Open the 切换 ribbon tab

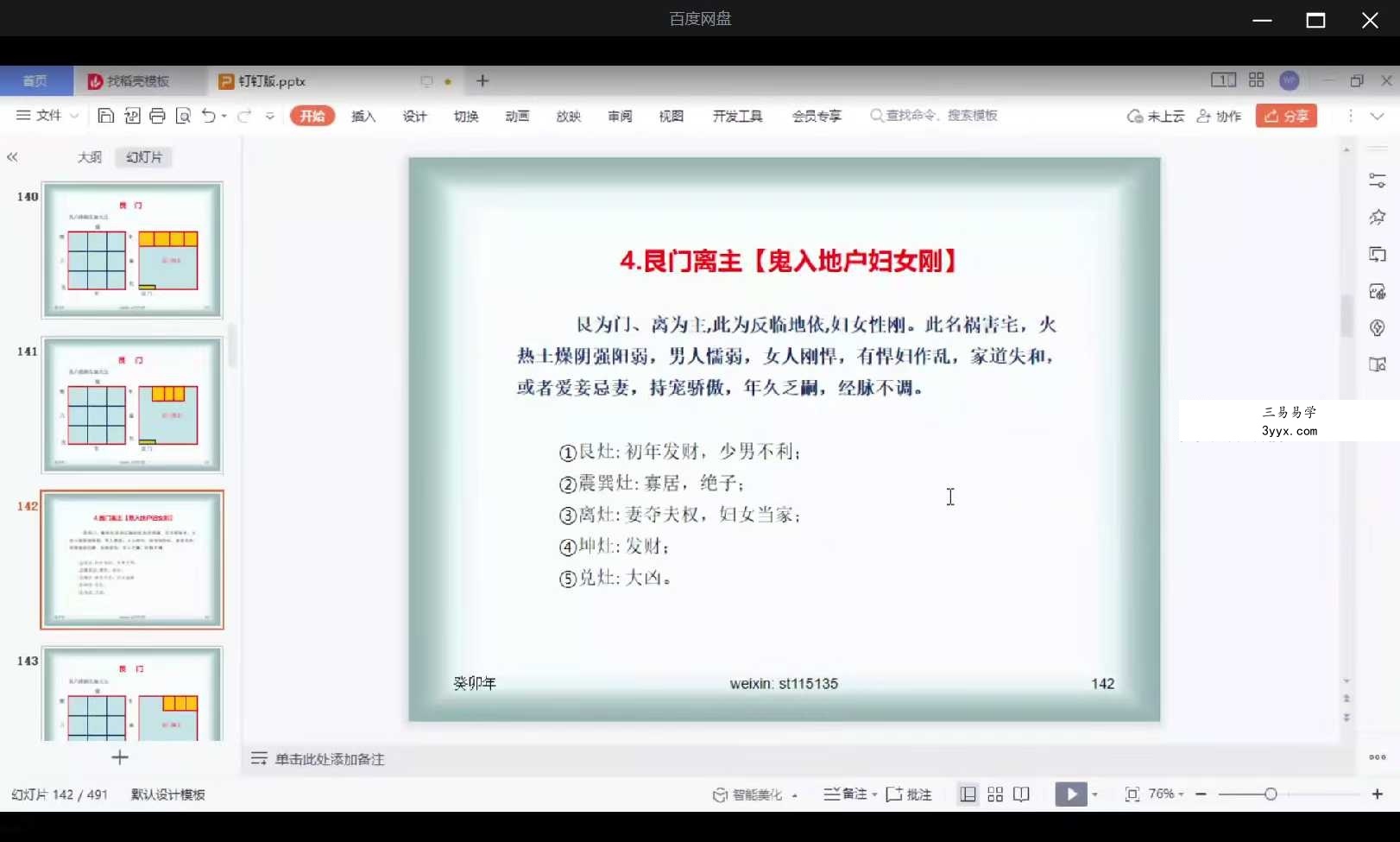[466, 116]
